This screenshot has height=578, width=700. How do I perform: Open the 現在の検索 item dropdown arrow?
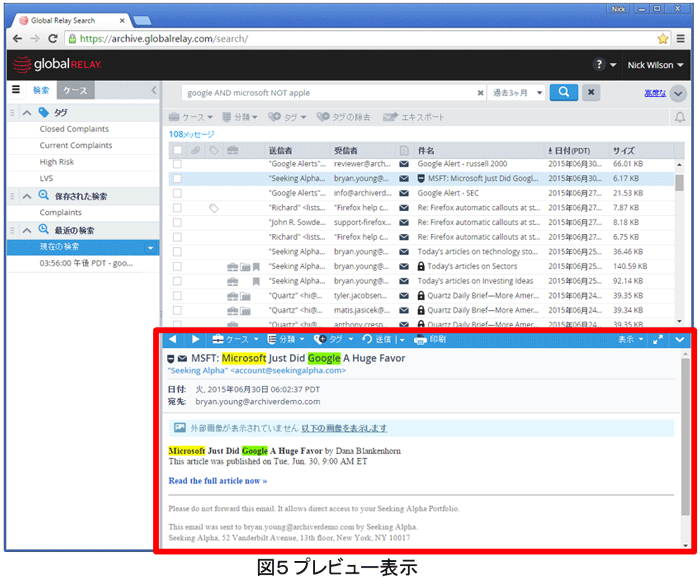(x=150, y=247)
